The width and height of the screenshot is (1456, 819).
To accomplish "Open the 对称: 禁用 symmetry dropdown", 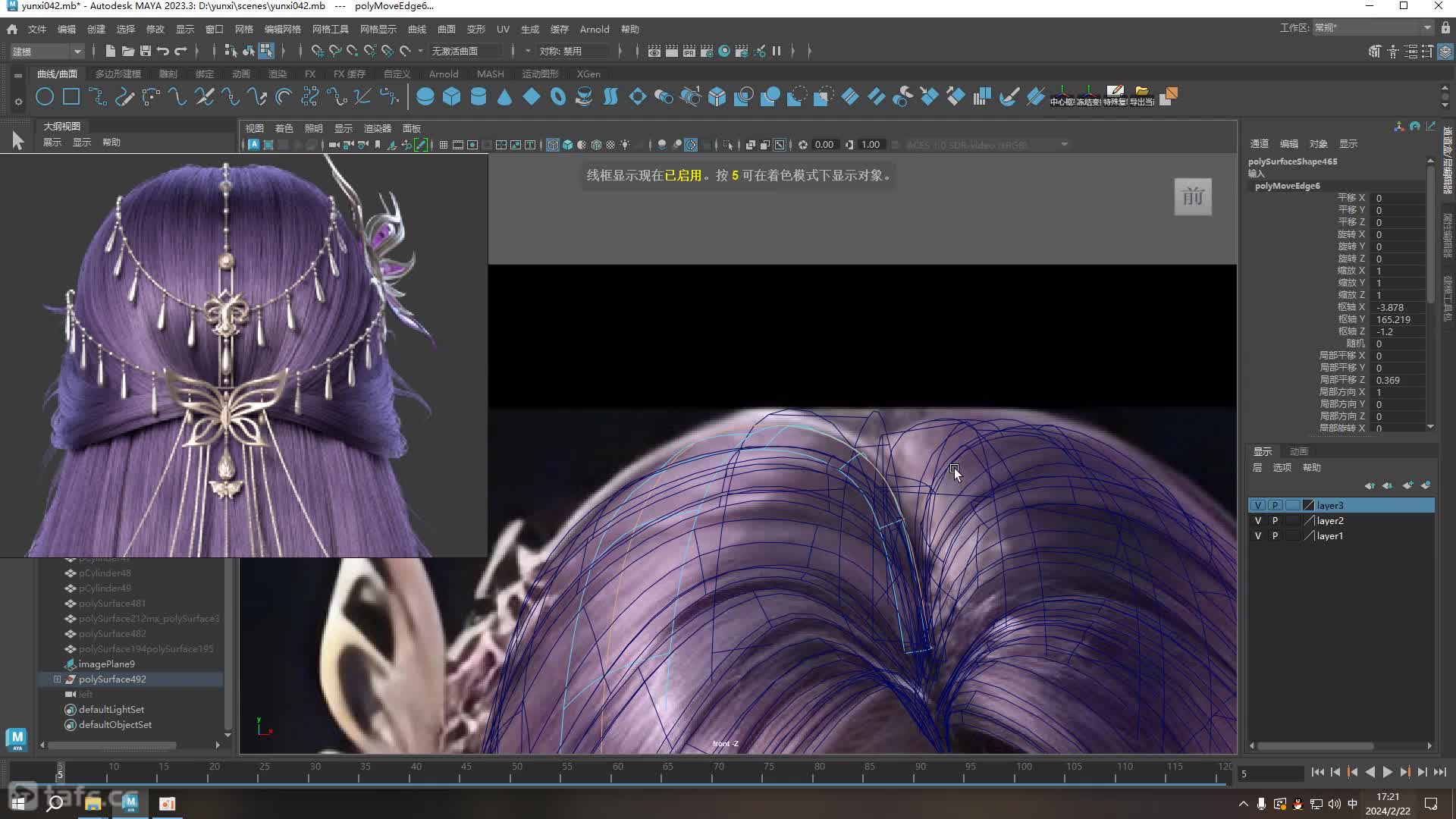I will (573, 51).
